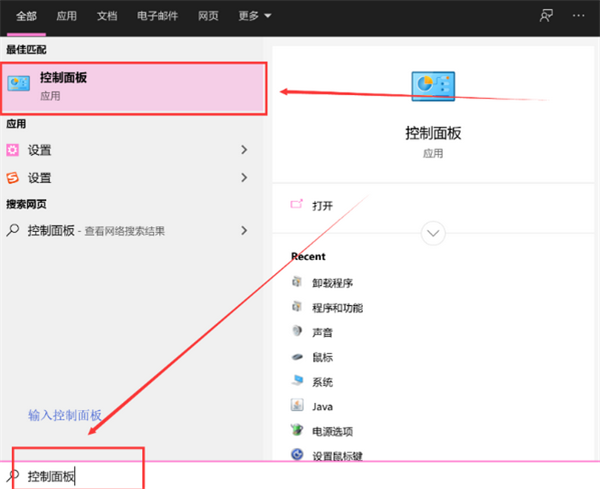Click the 卸载程序 recent item icon
The width and height of the screenshot is (600, 489).
point(297,283)
